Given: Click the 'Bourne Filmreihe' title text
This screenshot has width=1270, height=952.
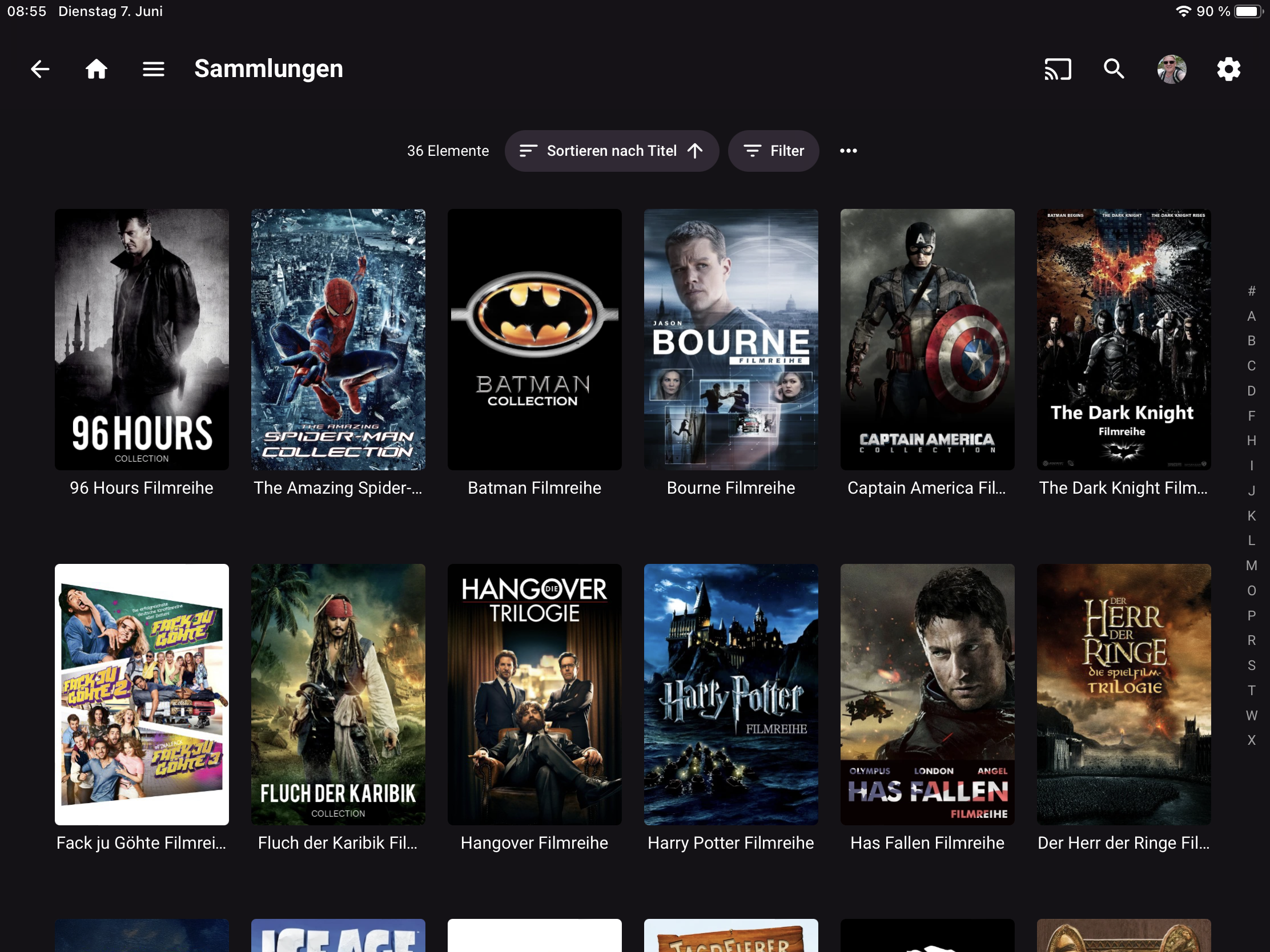Looking at the screenshot, I should coord(731,488).
